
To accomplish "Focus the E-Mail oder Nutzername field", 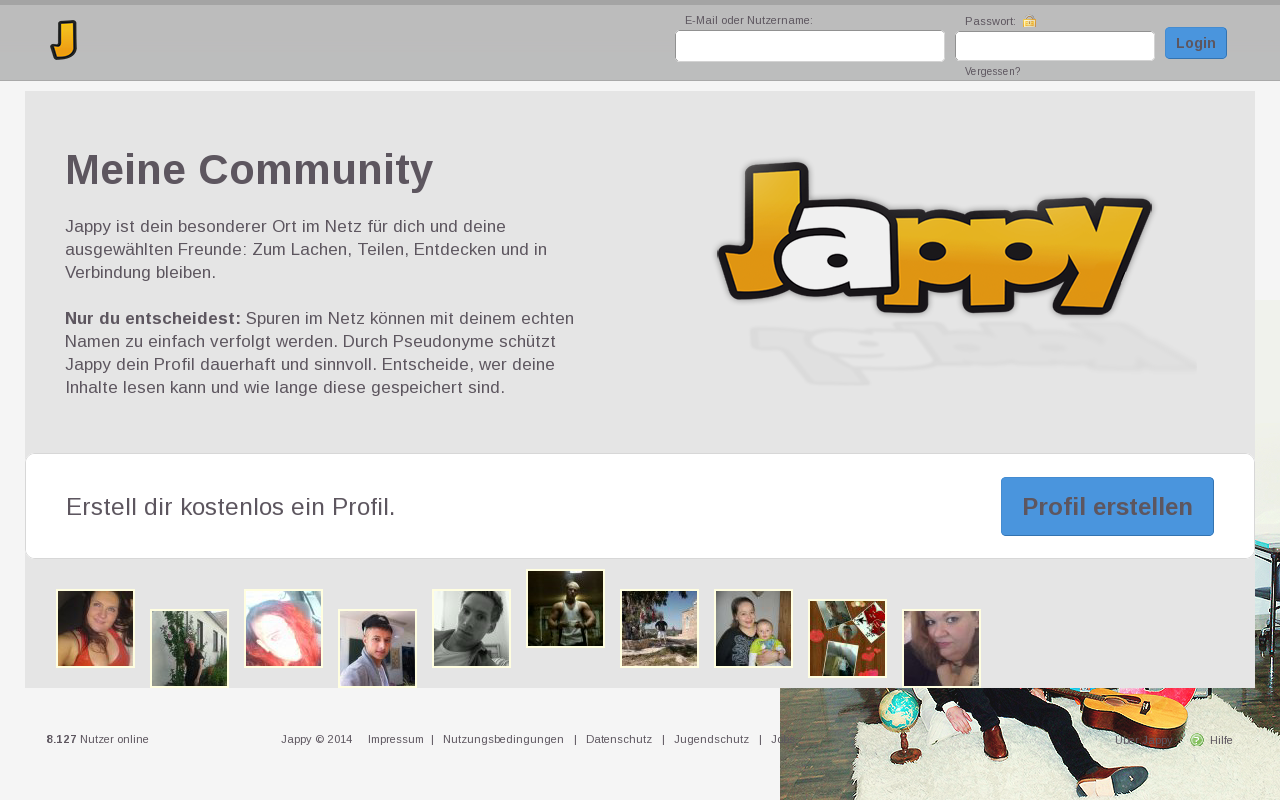I will [x=810, y=46].
